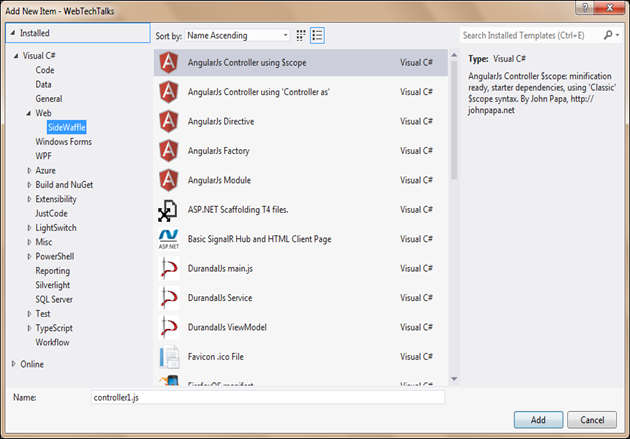Select the Windows Forms category
The image size is (630, 439).
[x=63, y=142]
